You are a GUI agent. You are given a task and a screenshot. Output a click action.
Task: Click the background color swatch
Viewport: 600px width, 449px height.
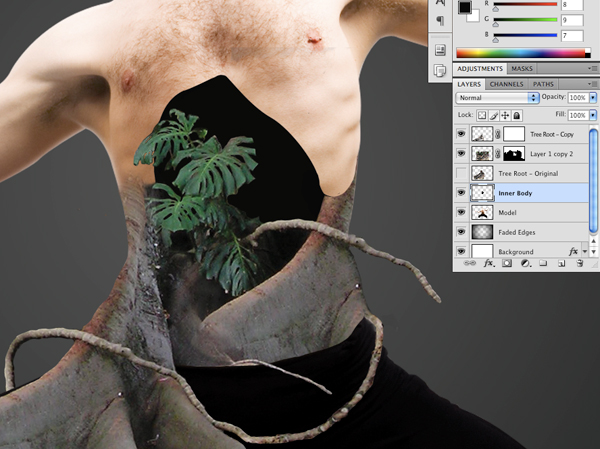click(474, 16)
